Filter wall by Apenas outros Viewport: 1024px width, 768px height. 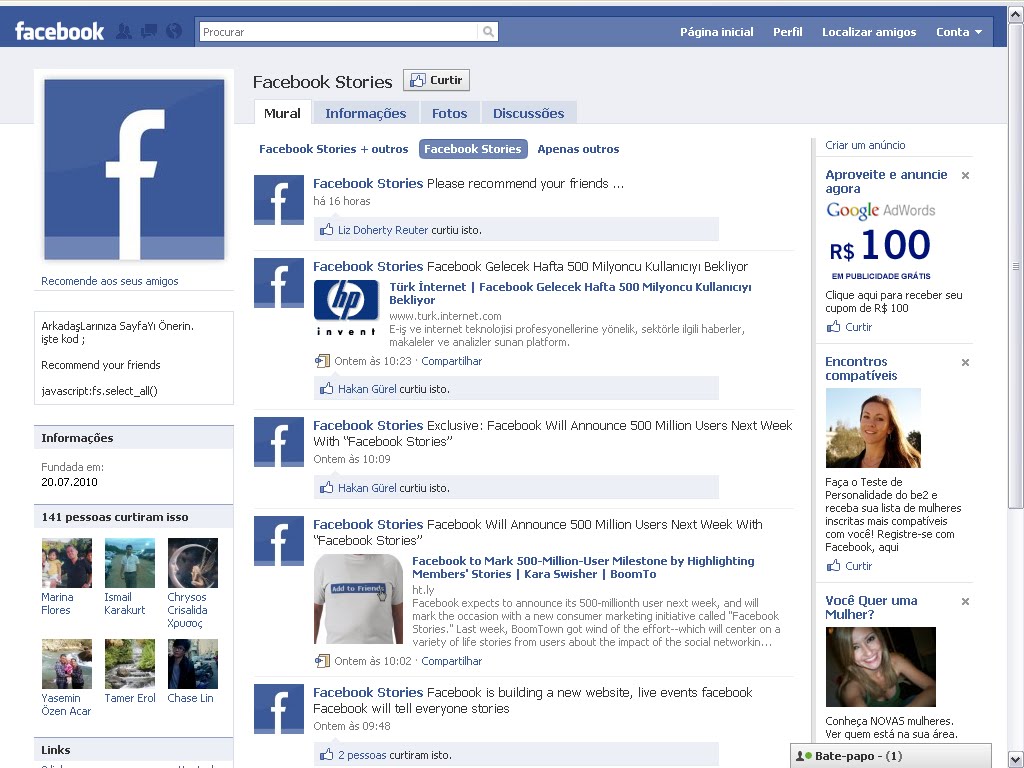click(x=578, y=149)
